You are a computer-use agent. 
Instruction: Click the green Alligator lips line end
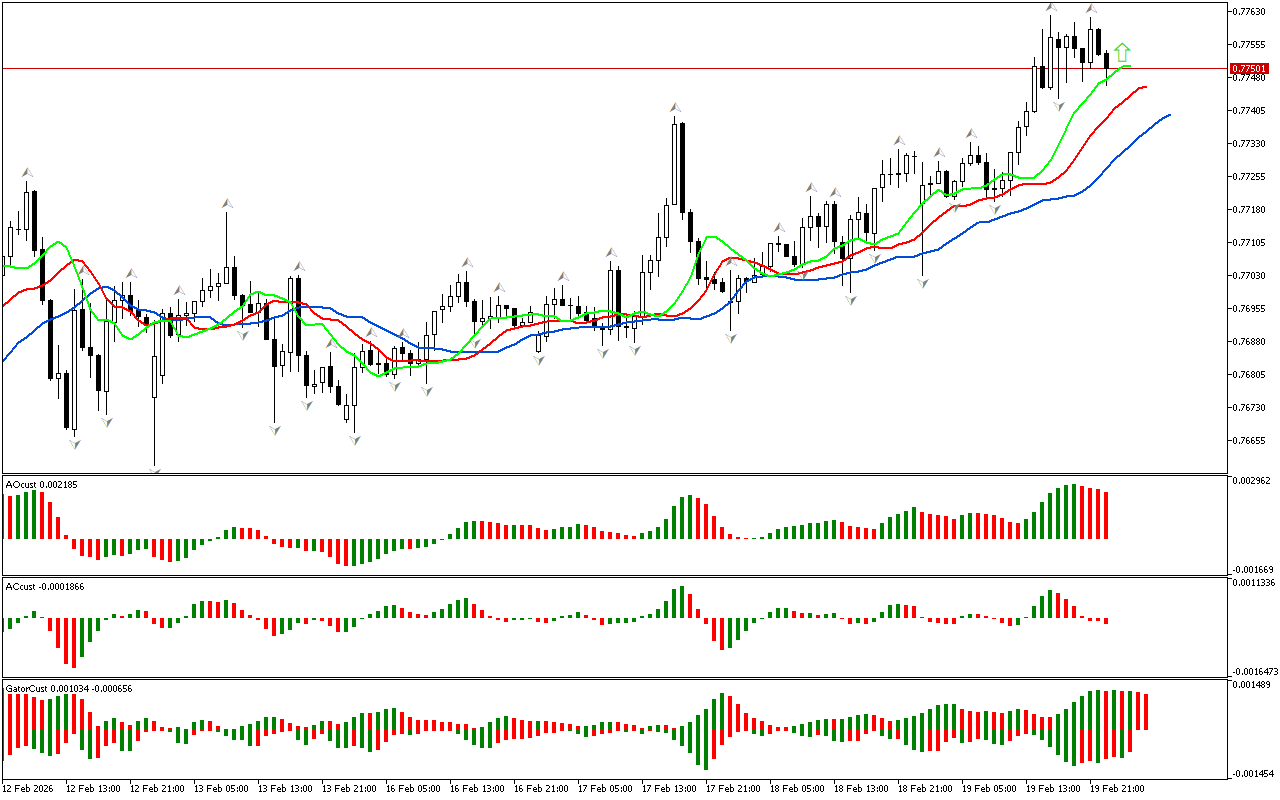pos(1129,67)
